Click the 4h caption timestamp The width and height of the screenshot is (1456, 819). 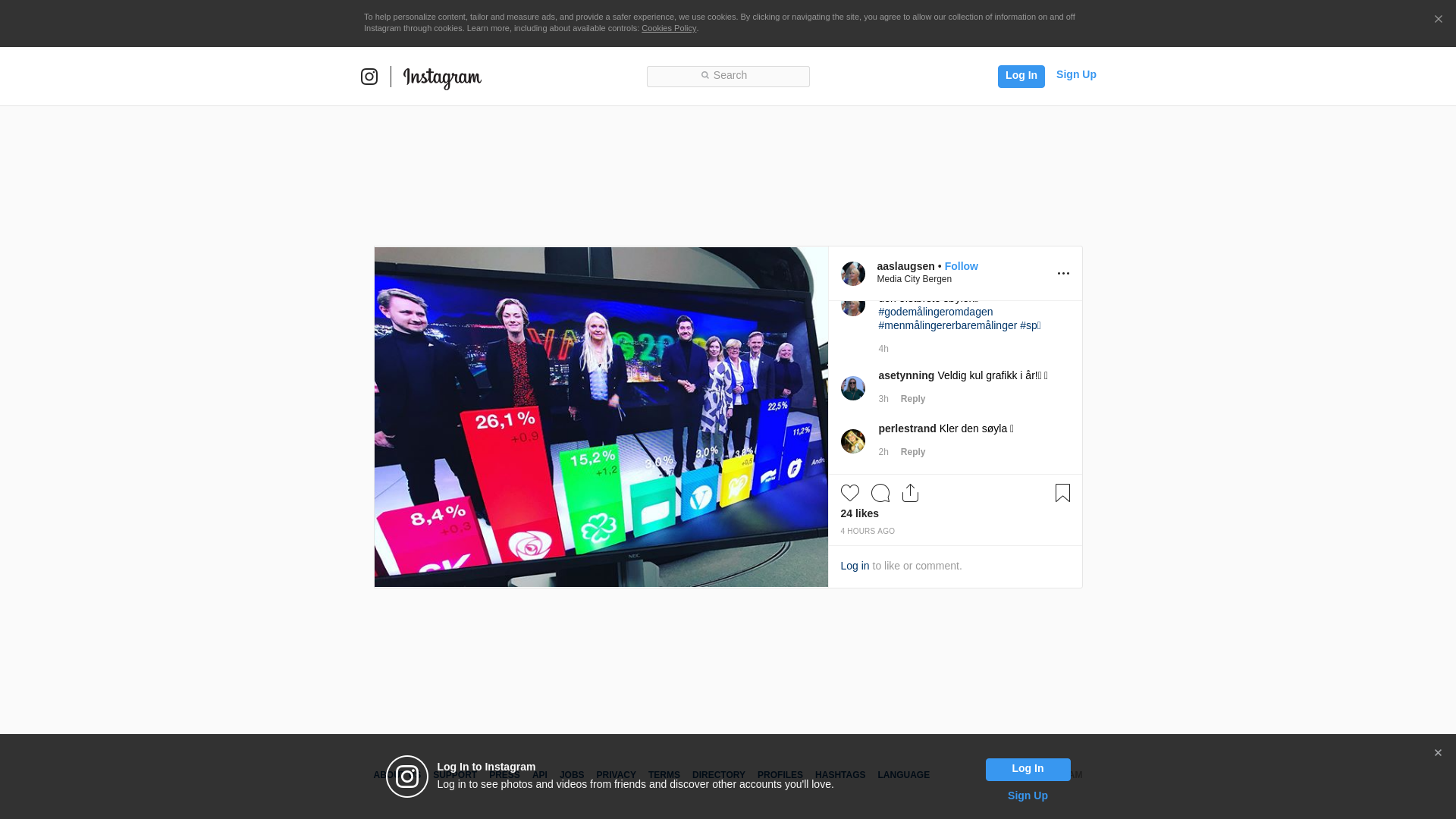[883, 349]
